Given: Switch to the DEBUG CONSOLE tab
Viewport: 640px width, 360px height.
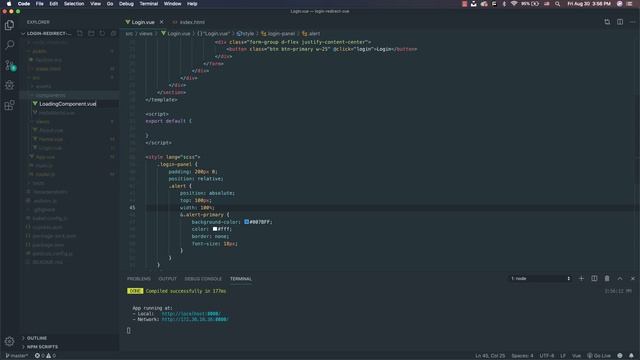Looking at the screenshot, I should 203,279.
